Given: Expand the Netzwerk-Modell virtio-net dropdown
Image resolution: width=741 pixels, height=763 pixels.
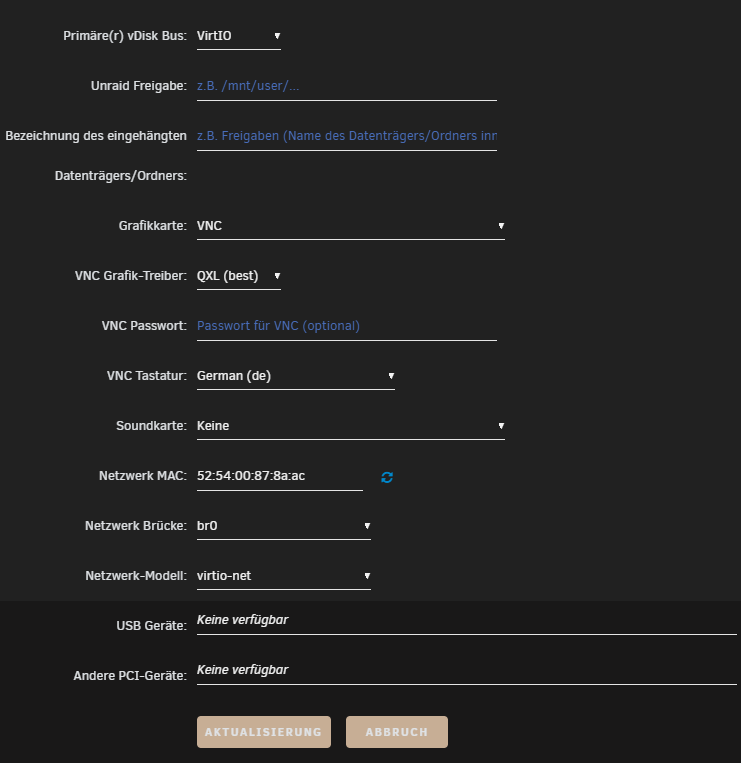Looking at the screenshot, I should coord(283,576).
